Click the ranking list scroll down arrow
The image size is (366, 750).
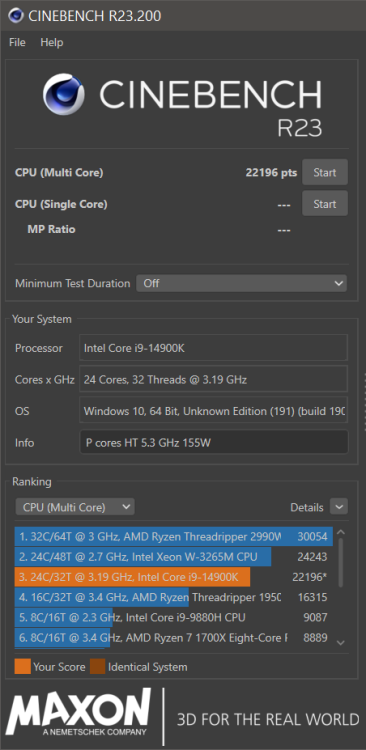(341, 643)
